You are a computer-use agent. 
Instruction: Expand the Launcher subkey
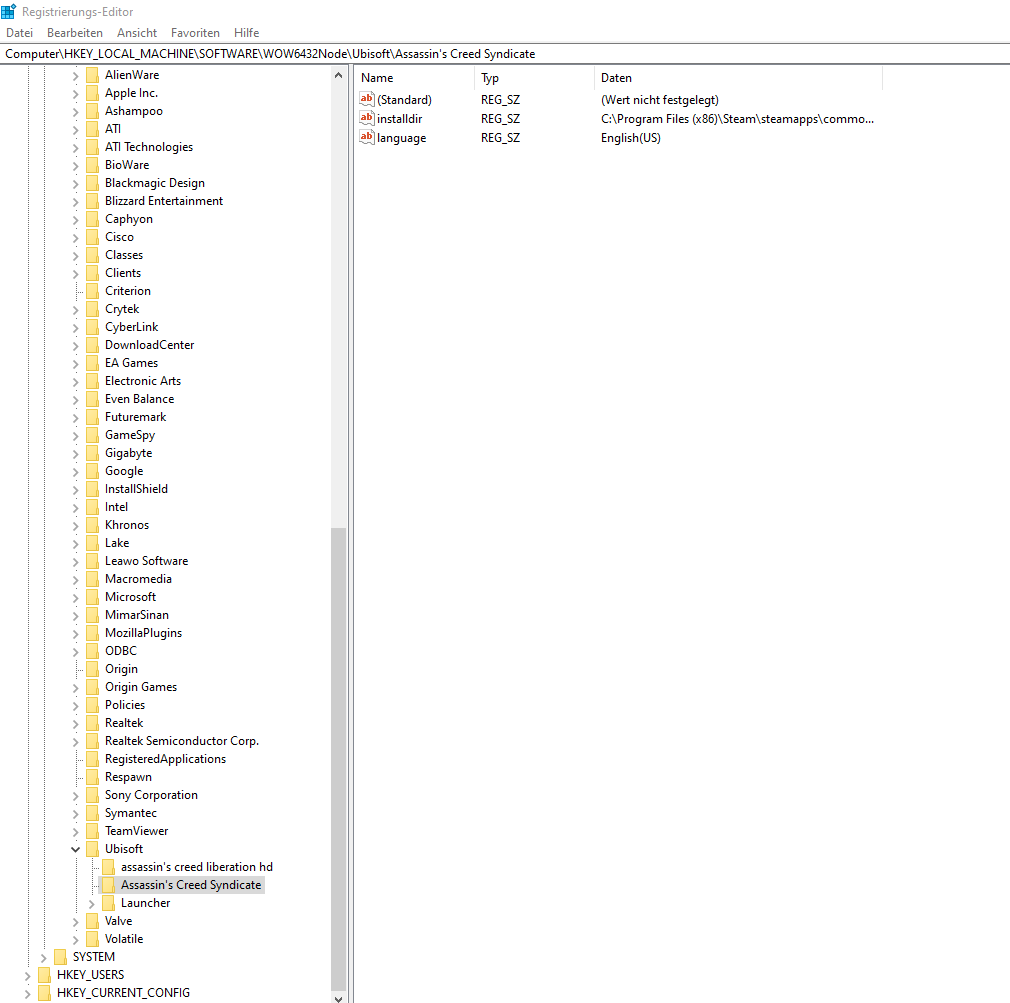point(91,904)
